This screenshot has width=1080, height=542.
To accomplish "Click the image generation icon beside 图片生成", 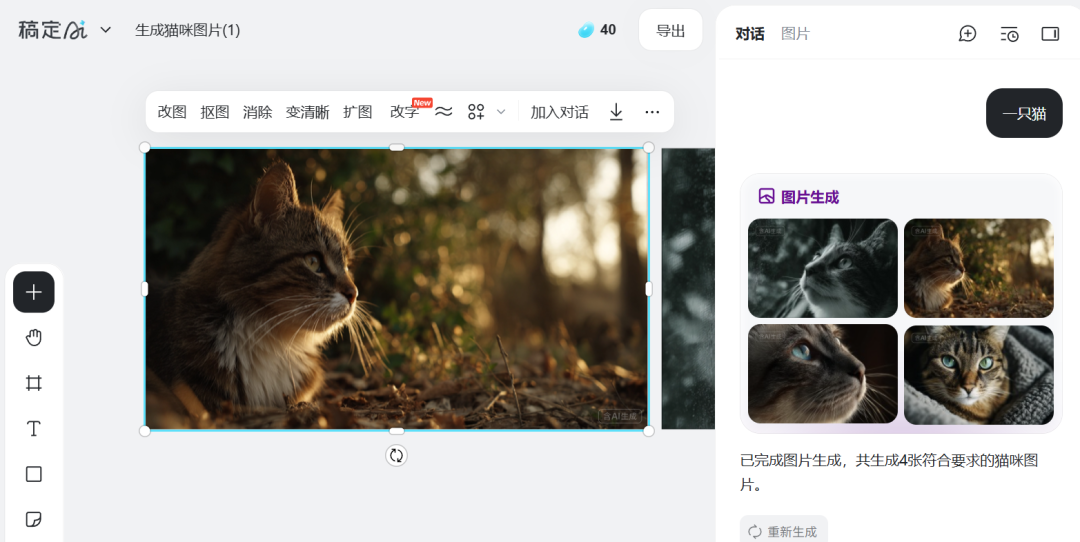I will (x=767, y=196).
